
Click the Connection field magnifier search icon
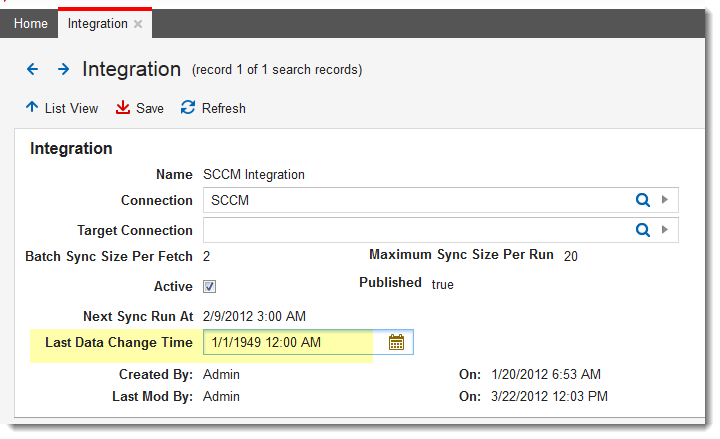[x=643, y=200]
